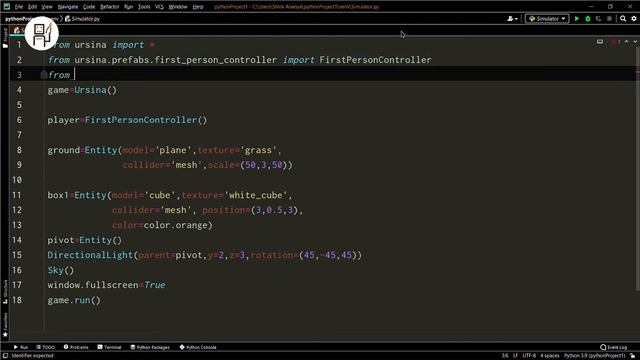Run with coverage icon in toolbar
Image resolution: width=640 pixels, height=360 pixels.
598,18
